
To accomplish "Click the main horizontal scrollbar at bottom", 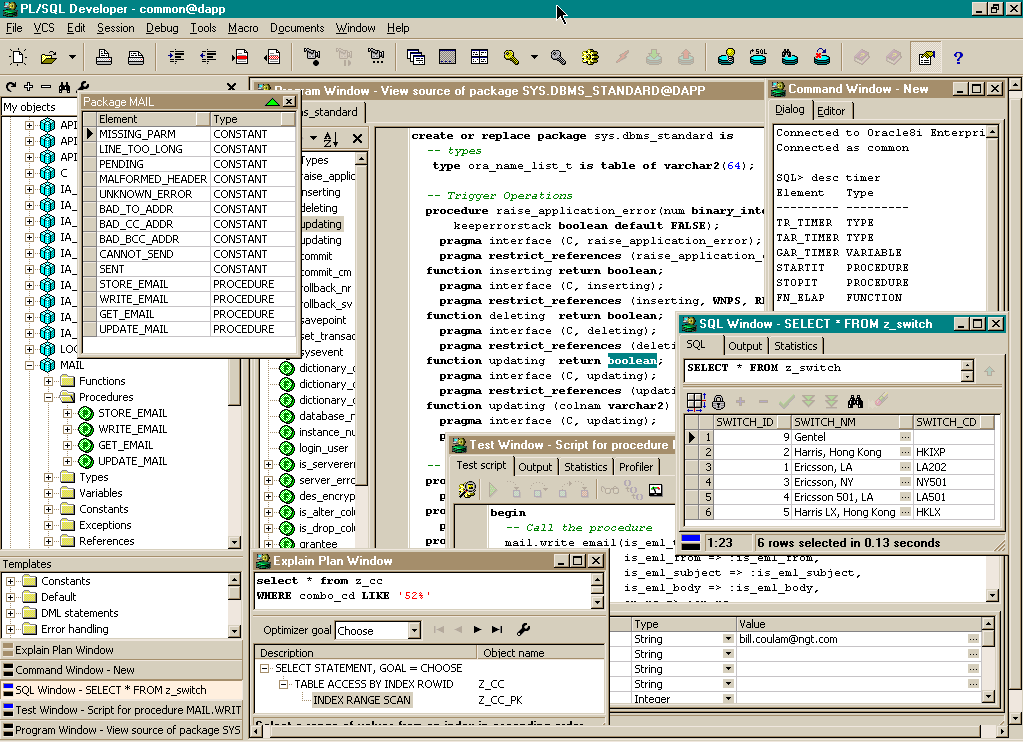I will pyautogui.click(x=626, y=732).
